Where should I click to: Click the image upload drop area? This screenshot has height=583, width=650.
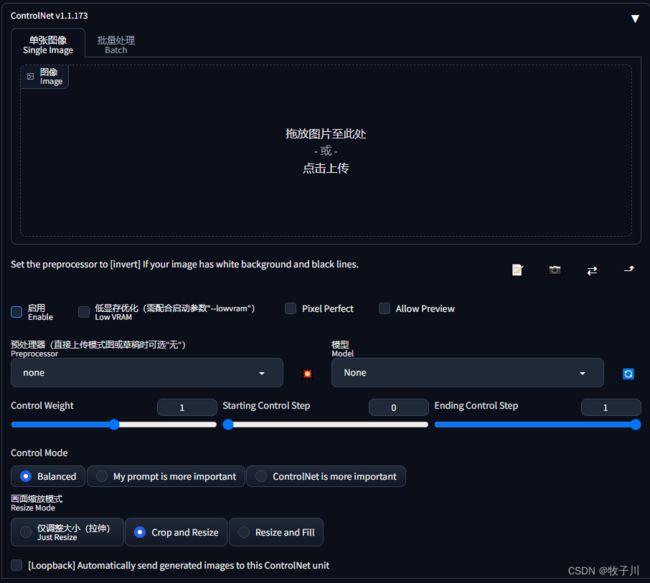coord(326,151)
